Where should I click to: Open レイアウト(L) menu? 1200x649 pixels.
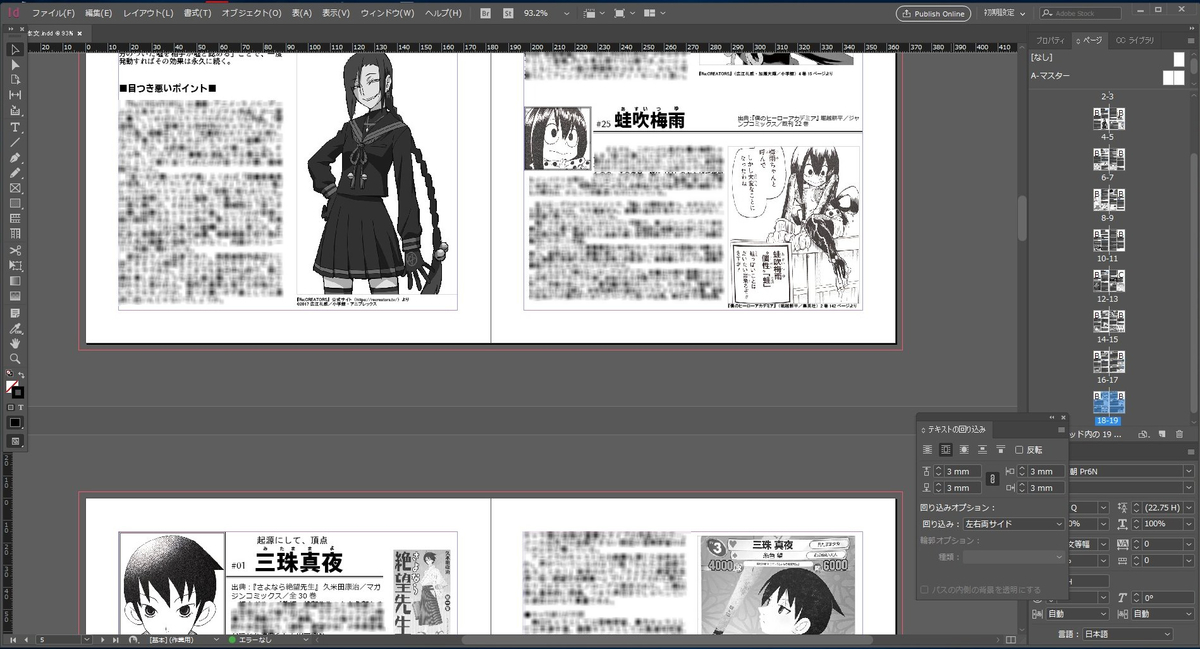[147, 14]
